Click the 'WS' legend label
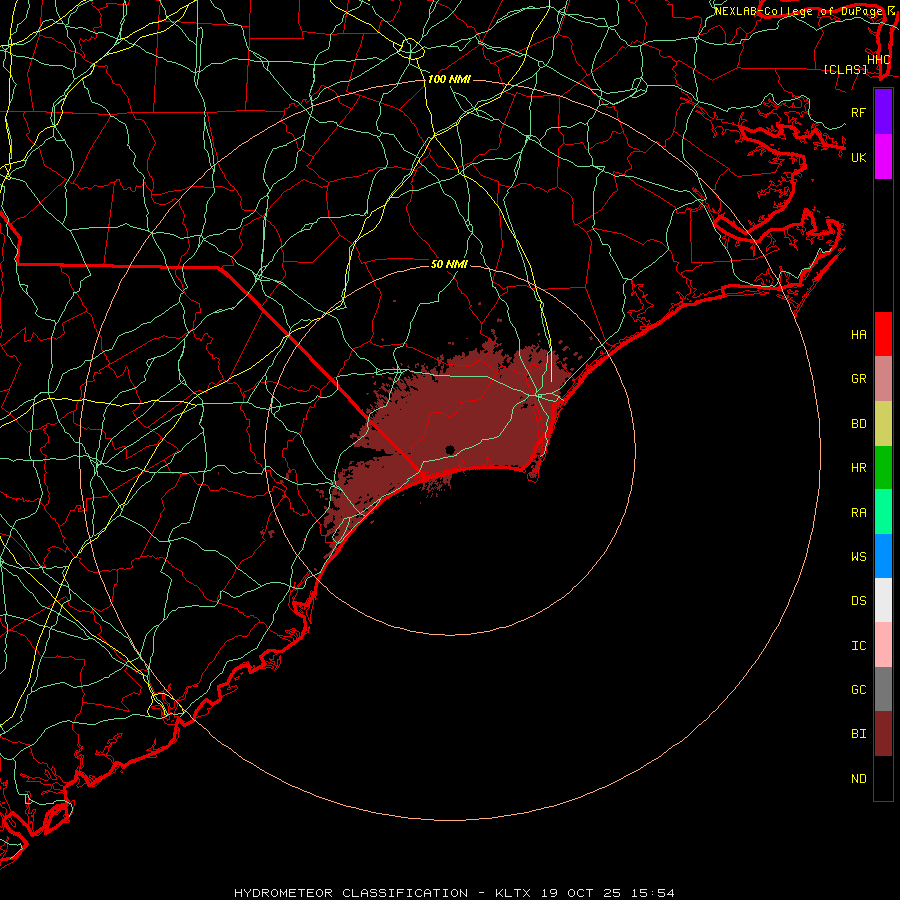The image size is (900, 900). point(859,556)
